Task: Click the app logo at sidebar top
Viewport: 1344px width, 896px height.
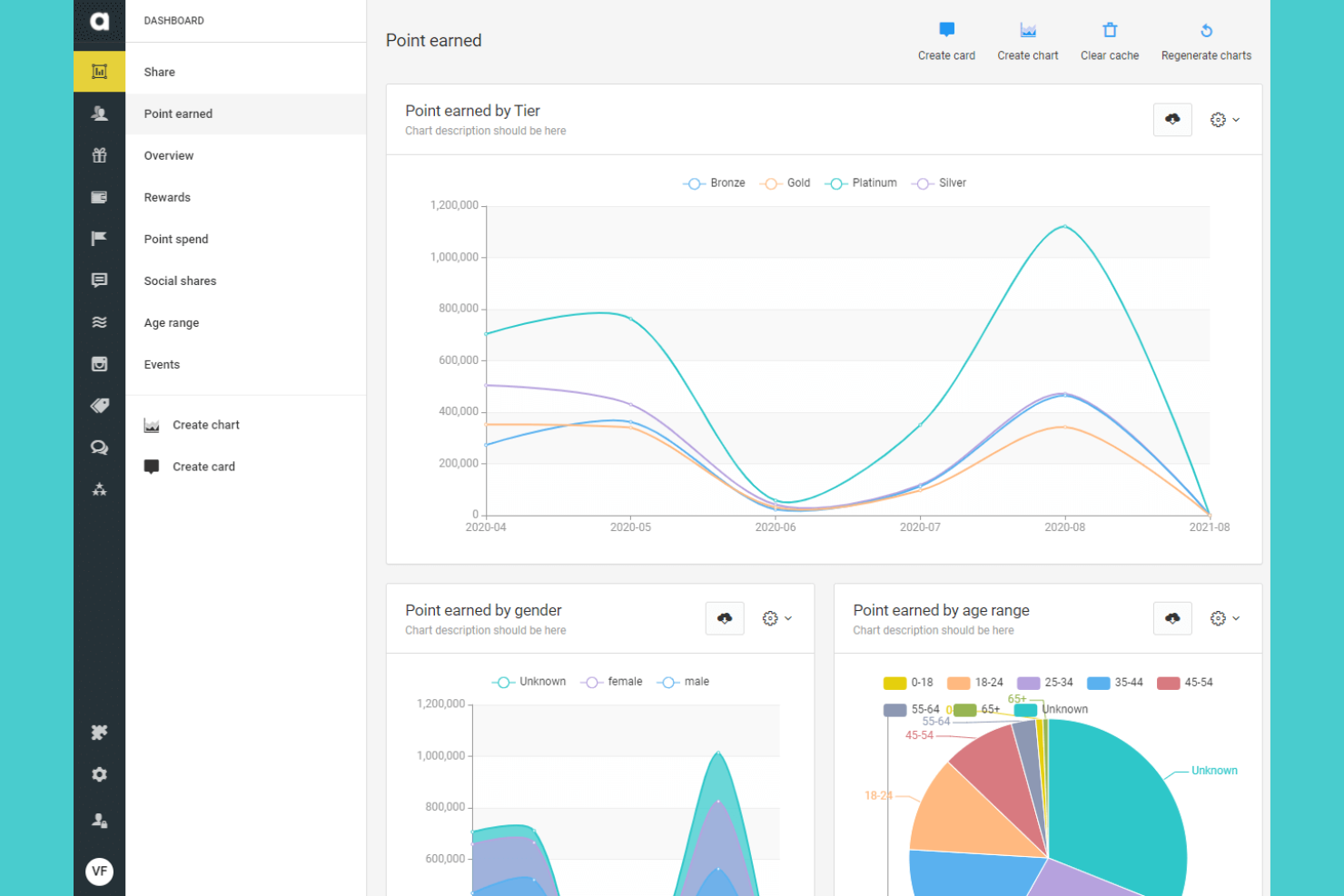Action: [99, 21]
